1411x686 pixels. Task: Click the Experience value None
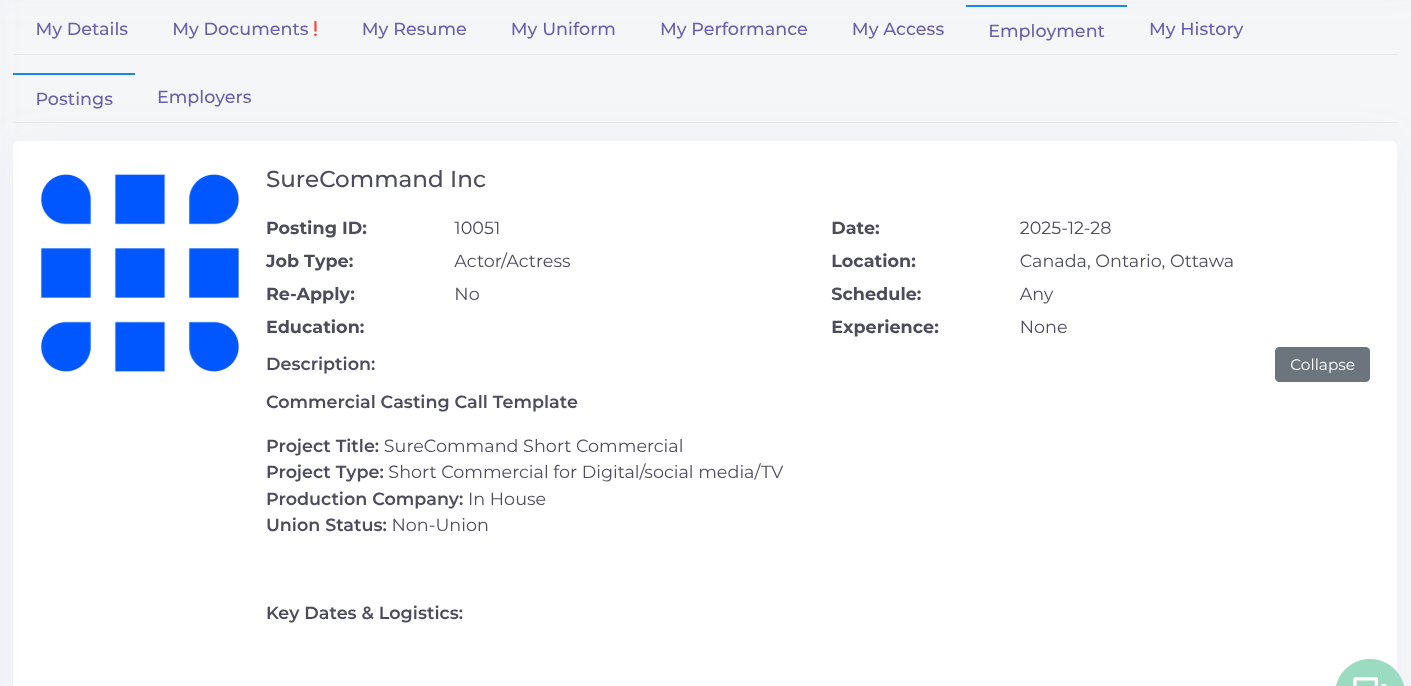(x=1043, y=327)
